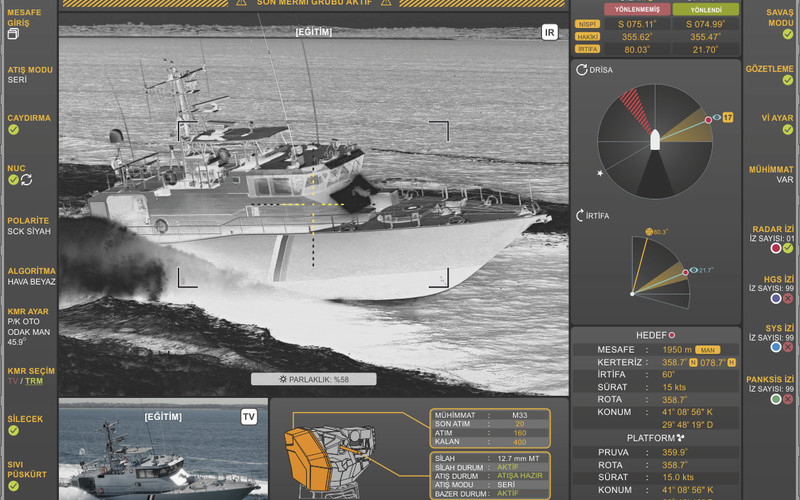Image resolution: width=800 pixels, height=500 pixels.
Task: Click the SYS İZİ red X icon
Action: [x=788, y=347]
